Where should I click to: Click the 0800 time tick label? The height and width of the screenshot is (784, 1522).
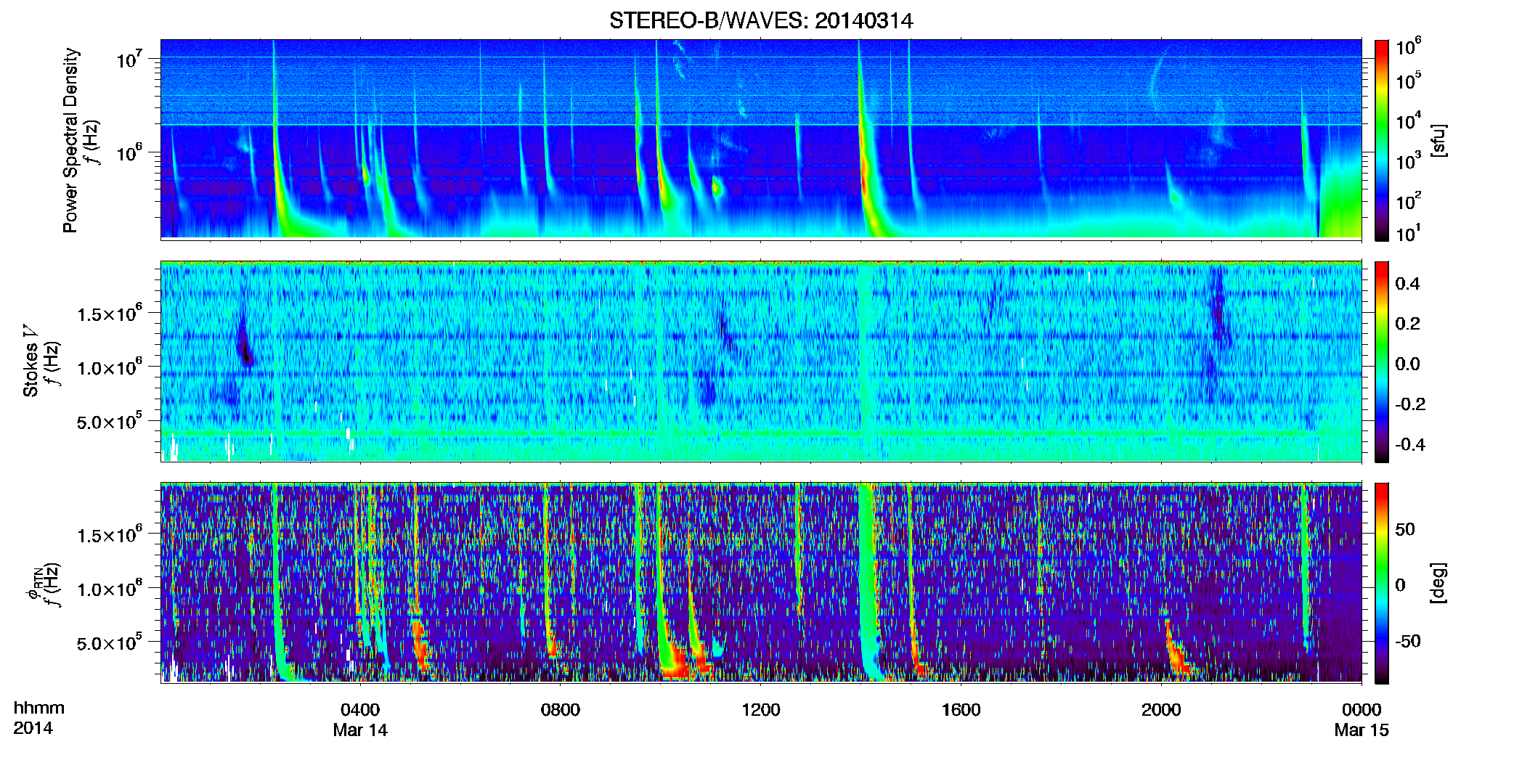coord(561,709)
